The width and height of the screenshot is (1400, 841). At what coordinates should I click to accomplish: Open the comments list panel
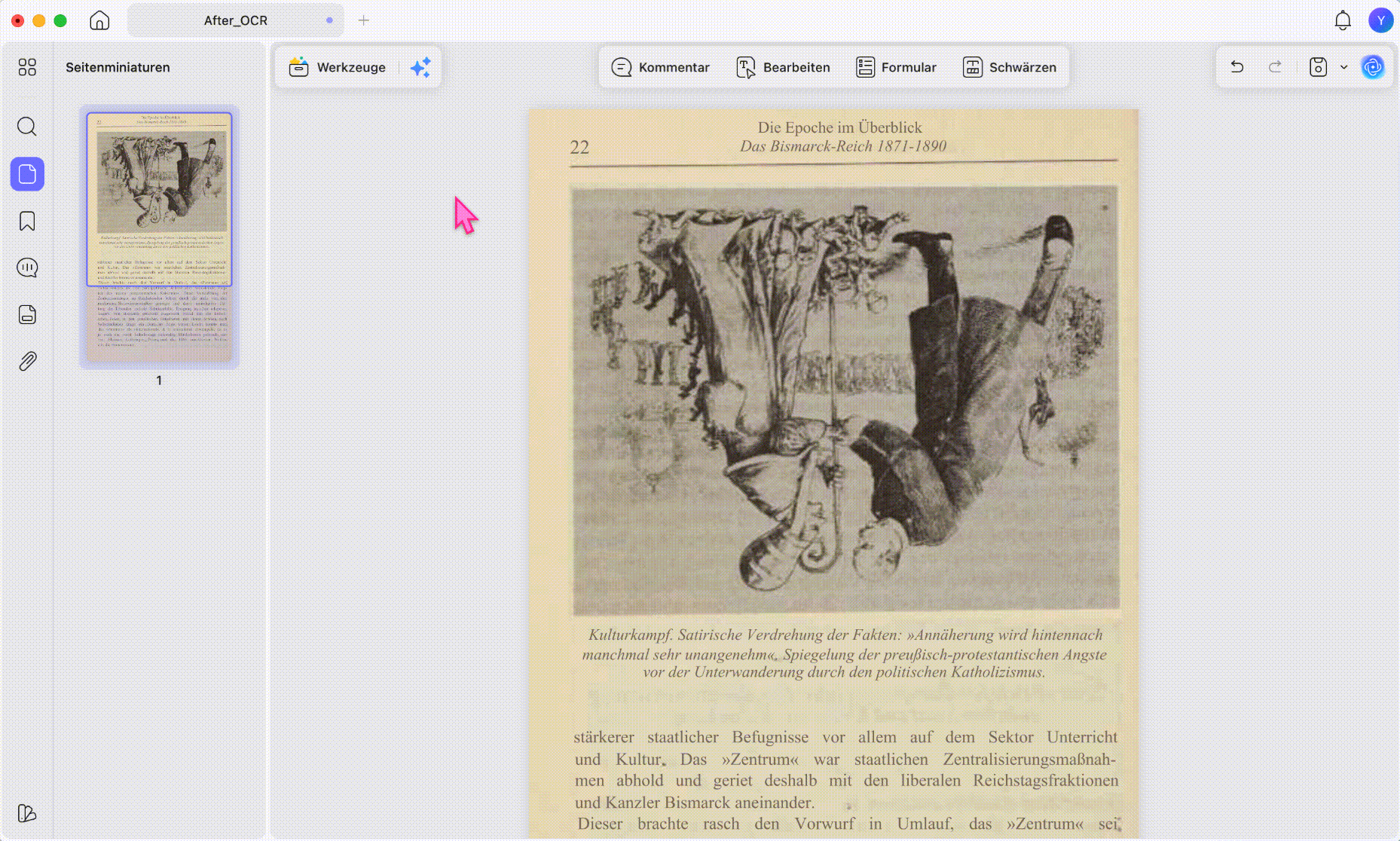point(27,268)
